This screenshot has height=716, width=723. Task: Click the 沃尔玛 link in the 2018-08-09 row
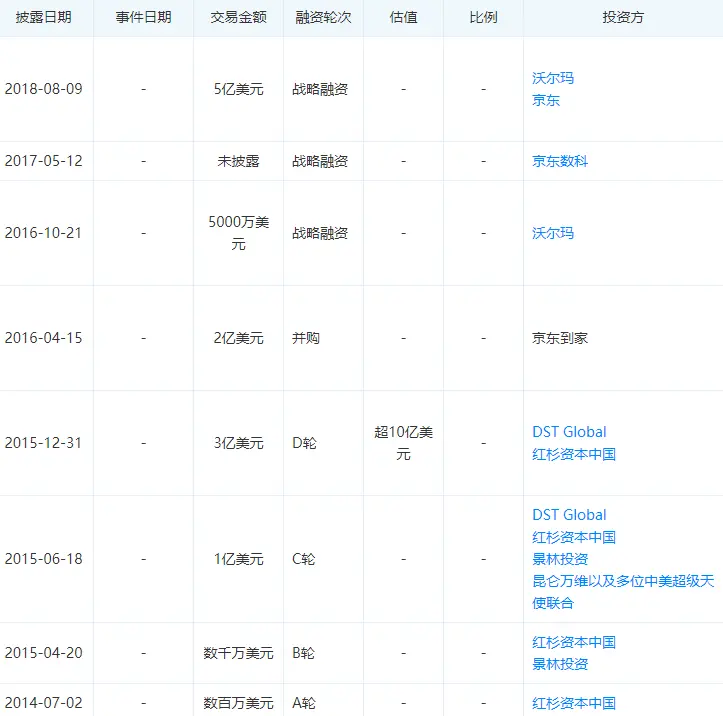point(553,78)
